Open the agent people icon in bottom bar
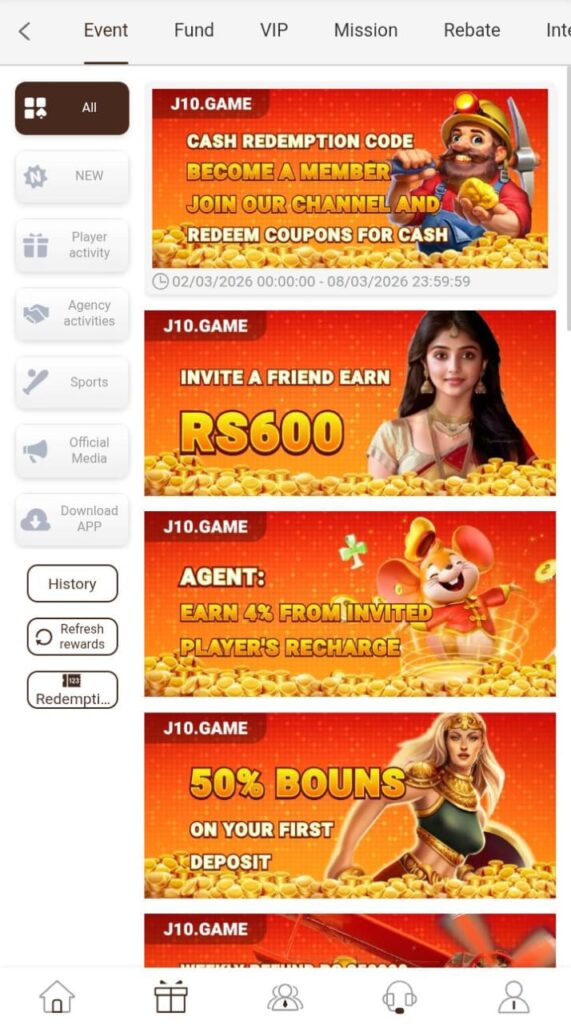 tap(286, 997)
